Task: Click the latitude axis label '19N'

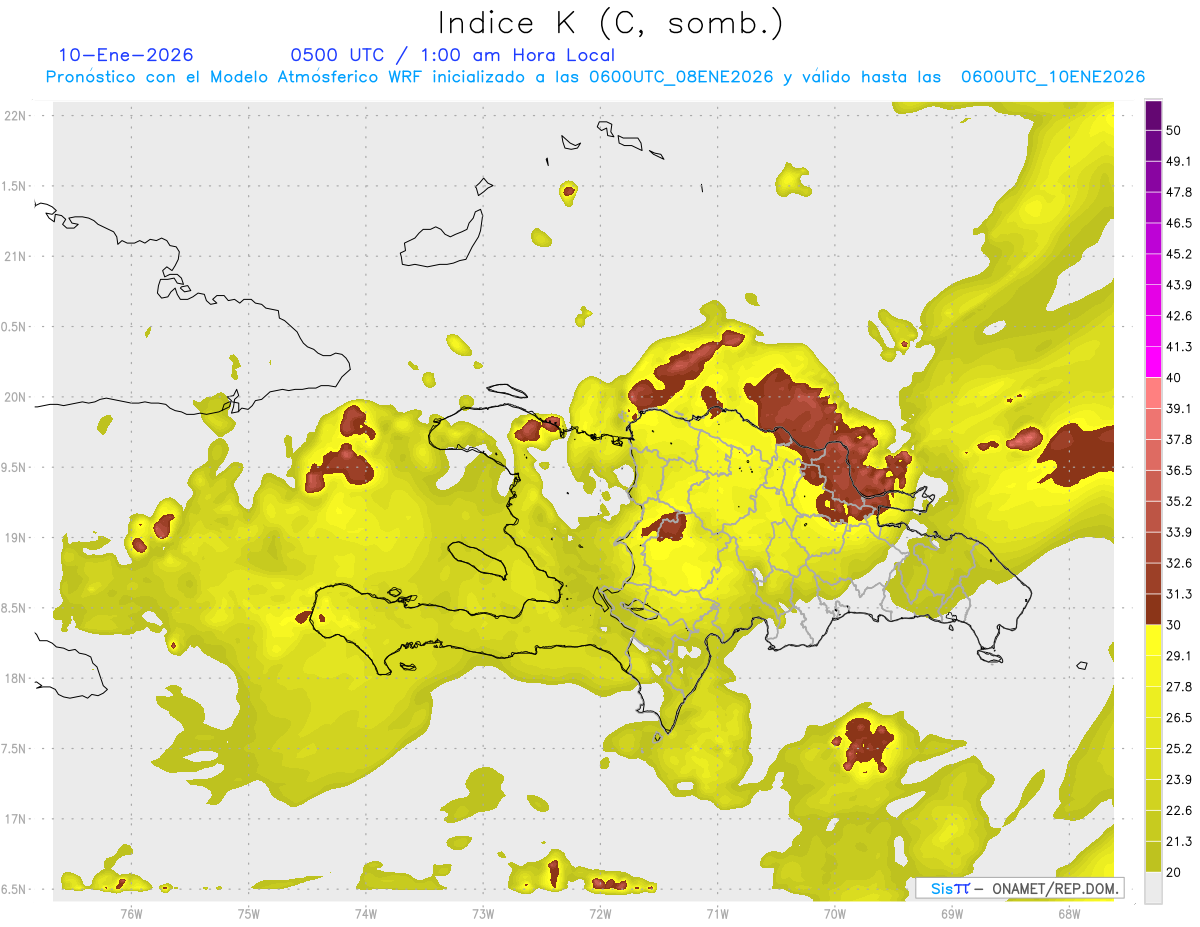Action: [16, 537]
